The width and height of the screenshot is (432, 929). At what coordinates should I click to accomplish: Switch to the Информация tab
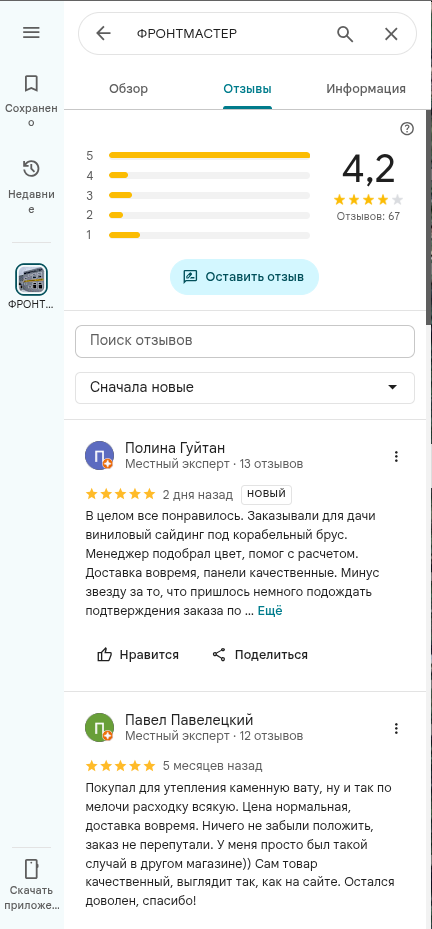tap(366, 89)
